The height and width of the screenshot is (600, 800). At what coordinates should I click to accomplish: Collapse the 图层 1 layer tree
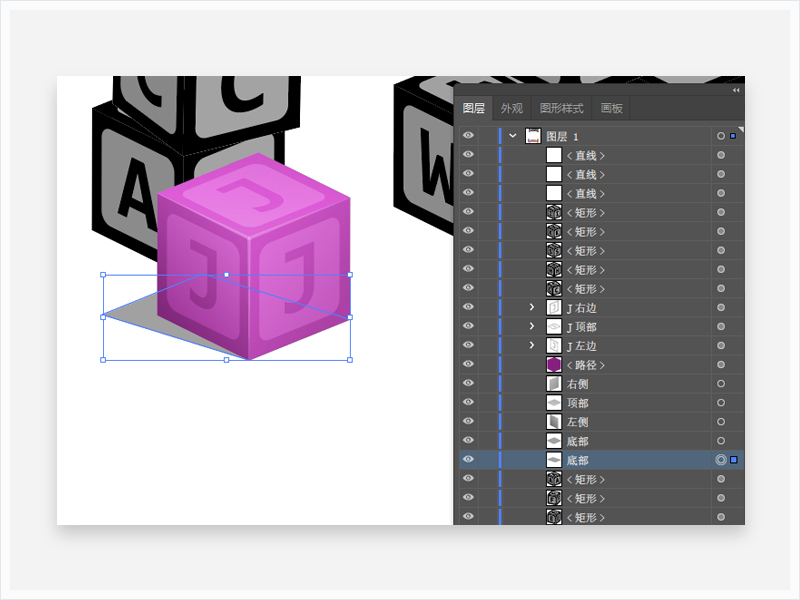[x=513, y=136]
